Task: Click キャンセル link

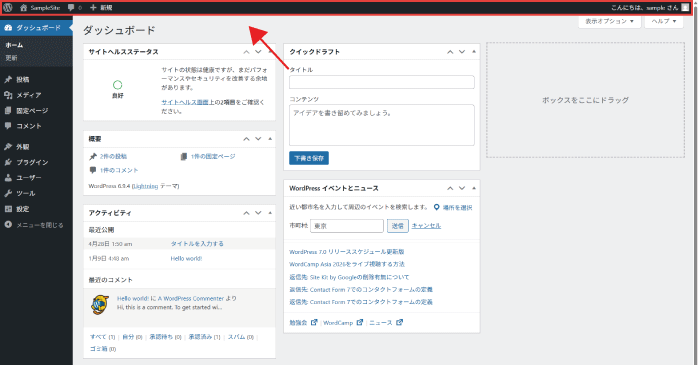Action: coord(426,226)
